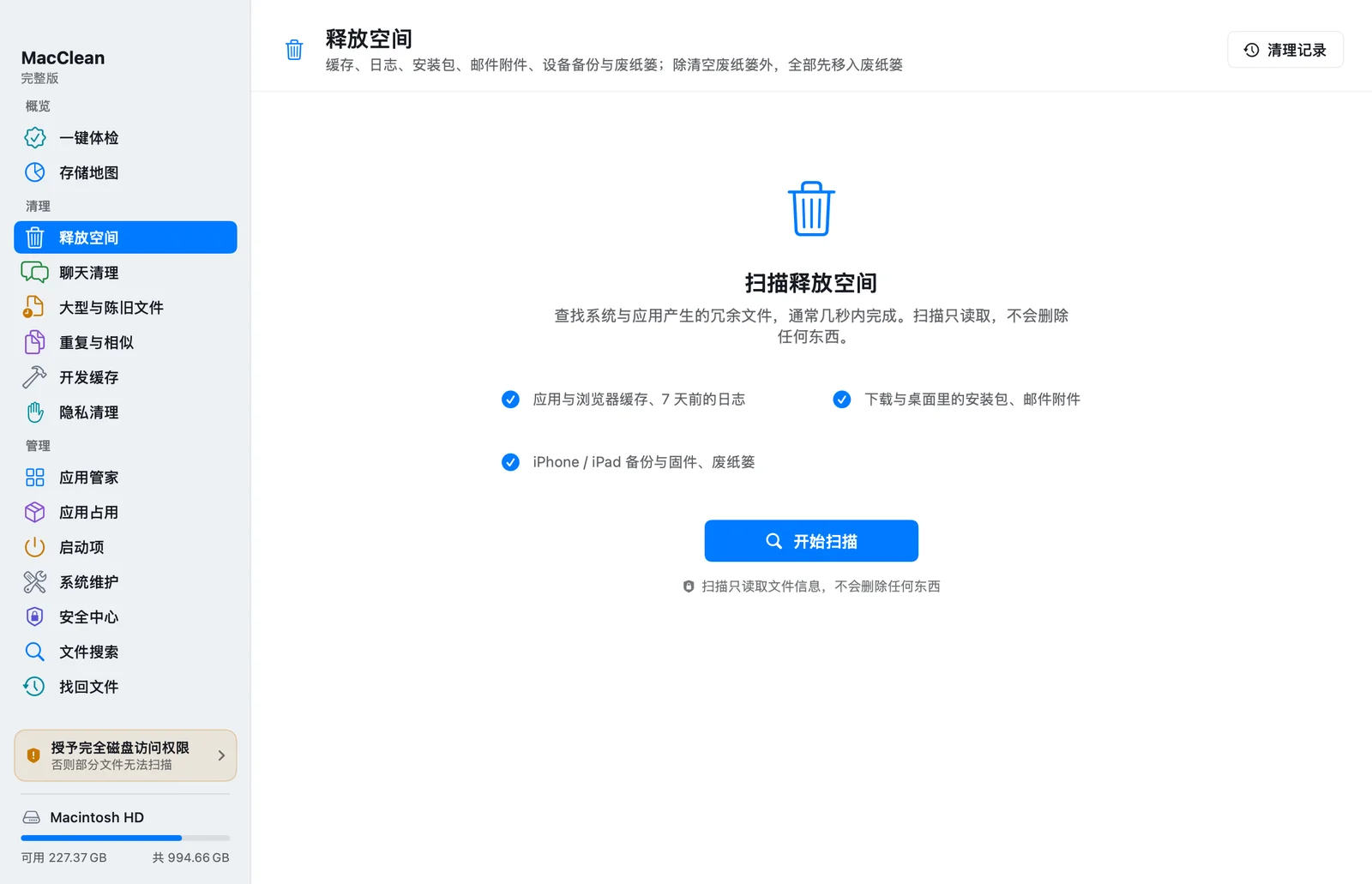The image size is (1372, 884).
Task: Click the 一键体检 checkmark badge icon
Action: 34,137
